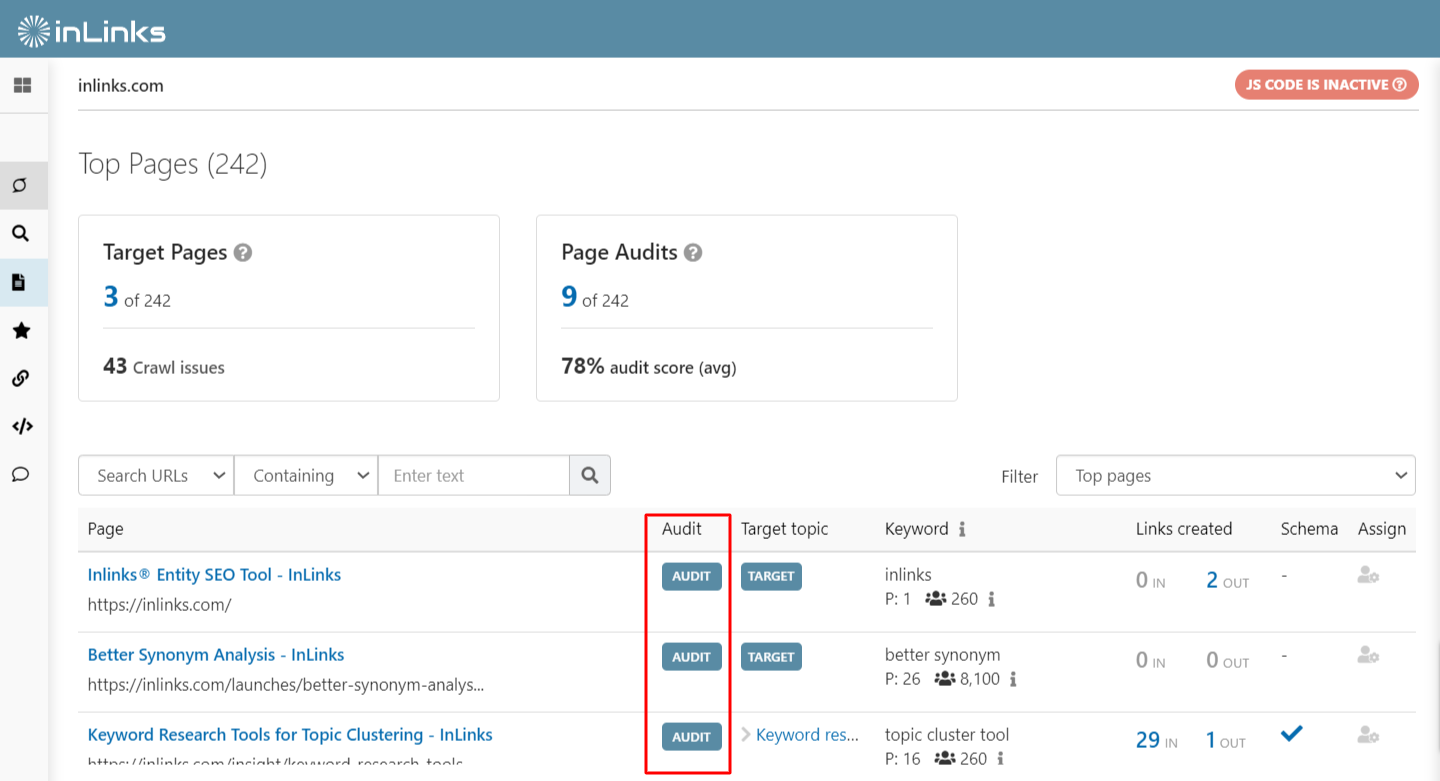This screenshot has height=781, width=1440.
Task: Click 0 OUT links for Better Synonym Analysis
Action: [x=1227, y=660]
